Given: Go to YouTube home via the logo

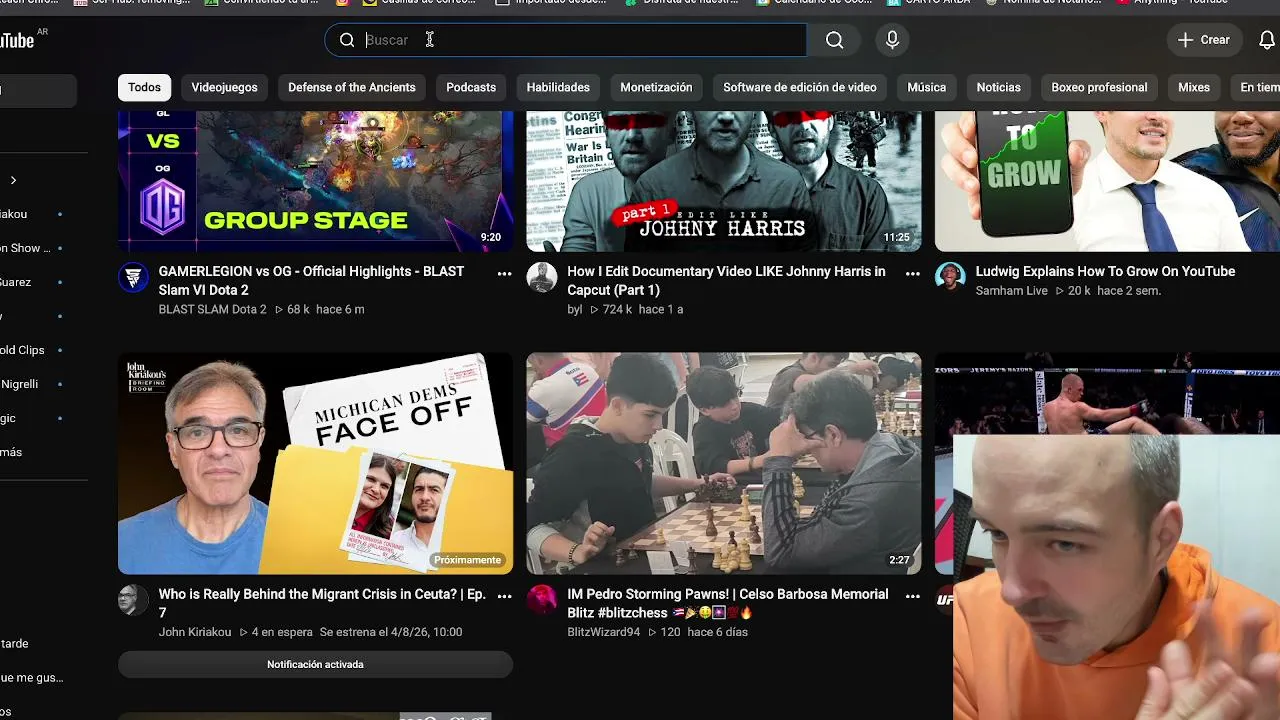Looking at the screenshot, I should coord(17,40).
